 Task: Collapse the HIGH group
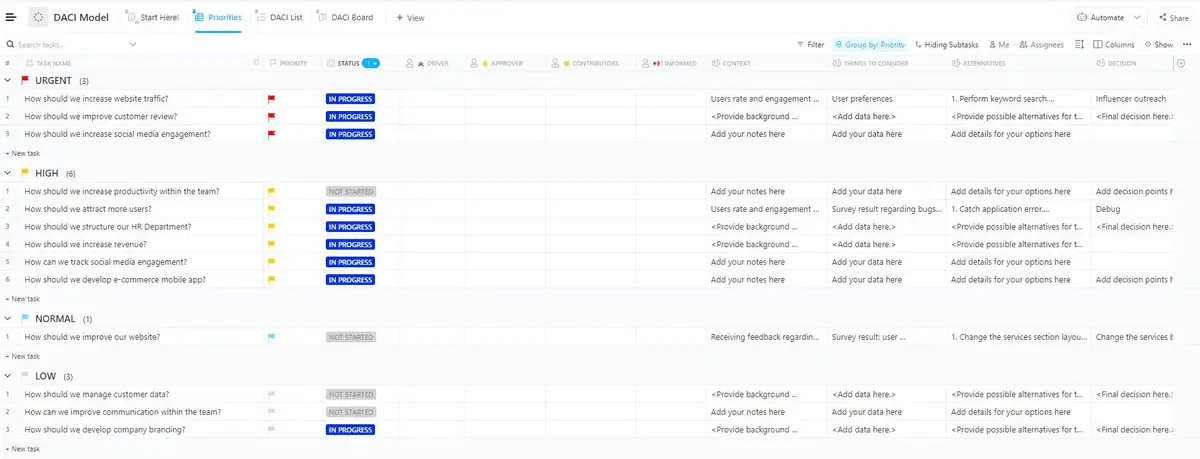point(9,173)
